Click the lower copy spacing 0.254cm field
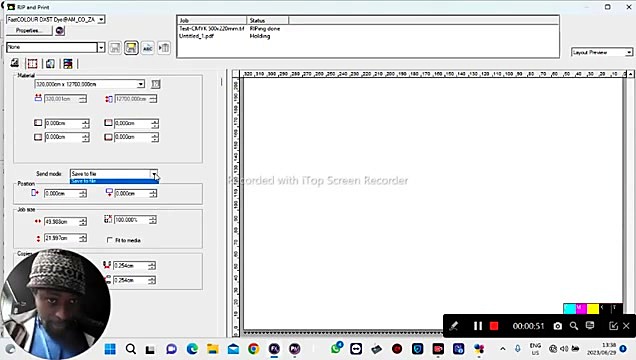This screenshot has height=360, width=636. pyautogui.click(x=131, y=280)
